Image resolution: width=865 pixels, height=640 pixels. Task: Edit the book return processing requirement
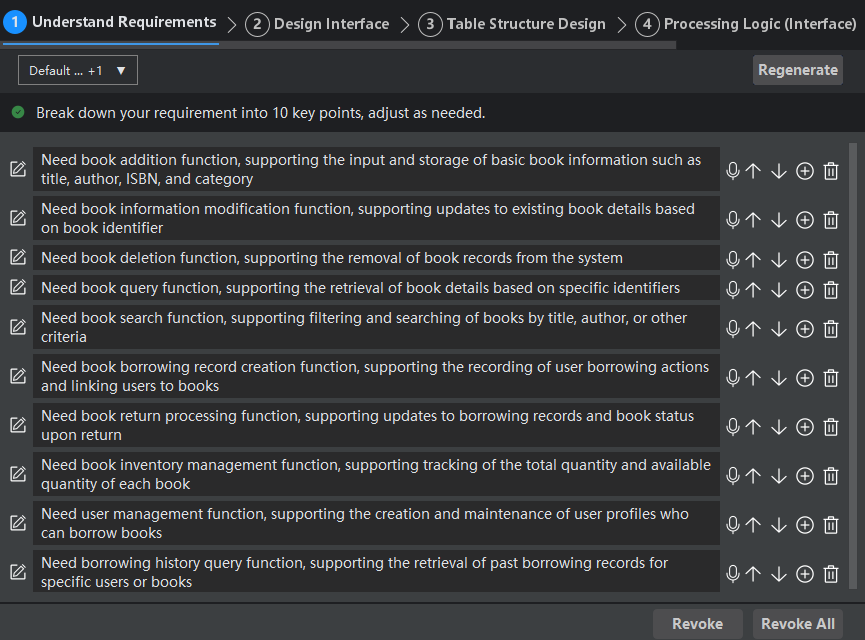pyautogui.click(x=18, y=425)
